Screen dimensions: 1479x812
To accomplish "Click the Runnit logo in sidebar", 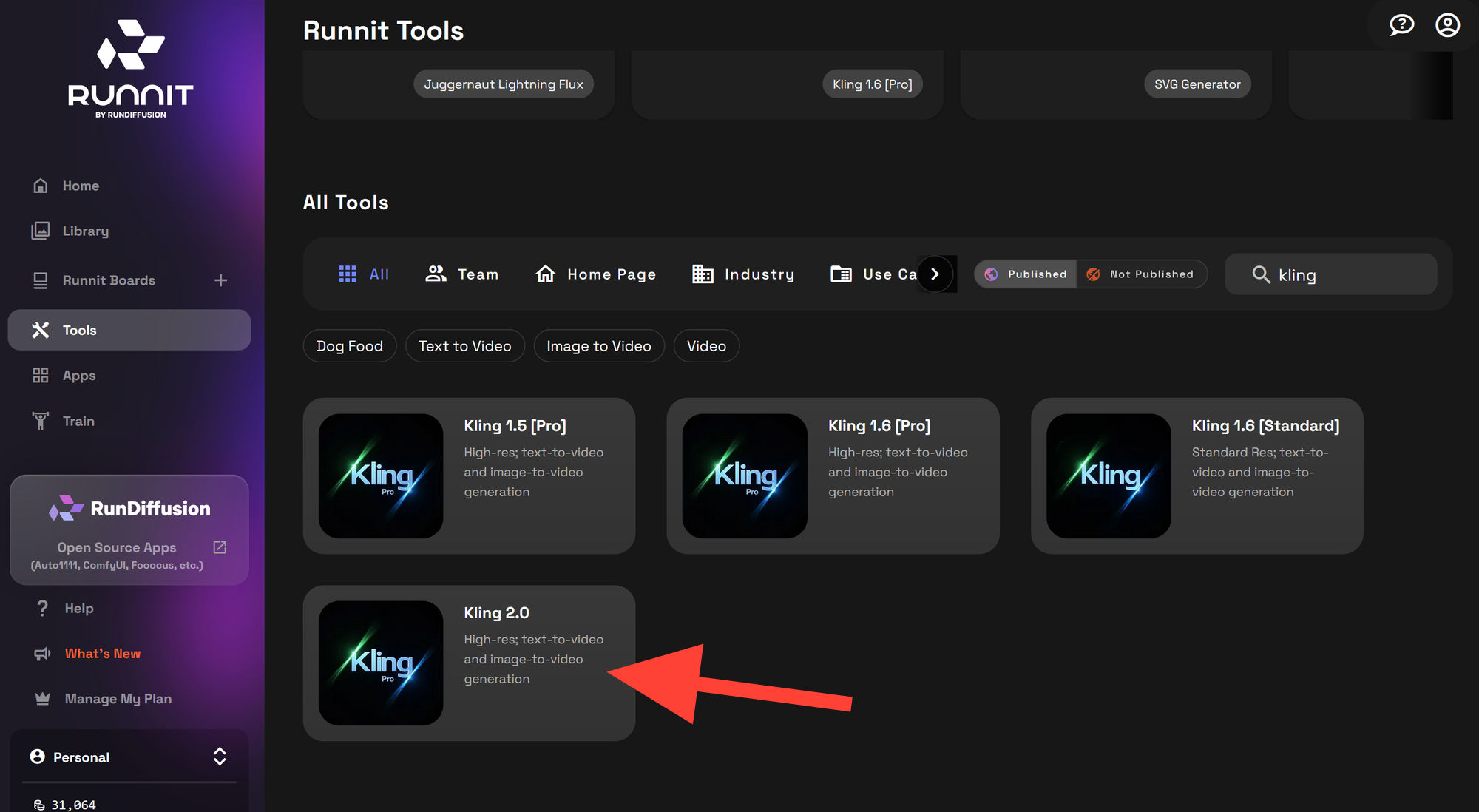I will 131,69.
